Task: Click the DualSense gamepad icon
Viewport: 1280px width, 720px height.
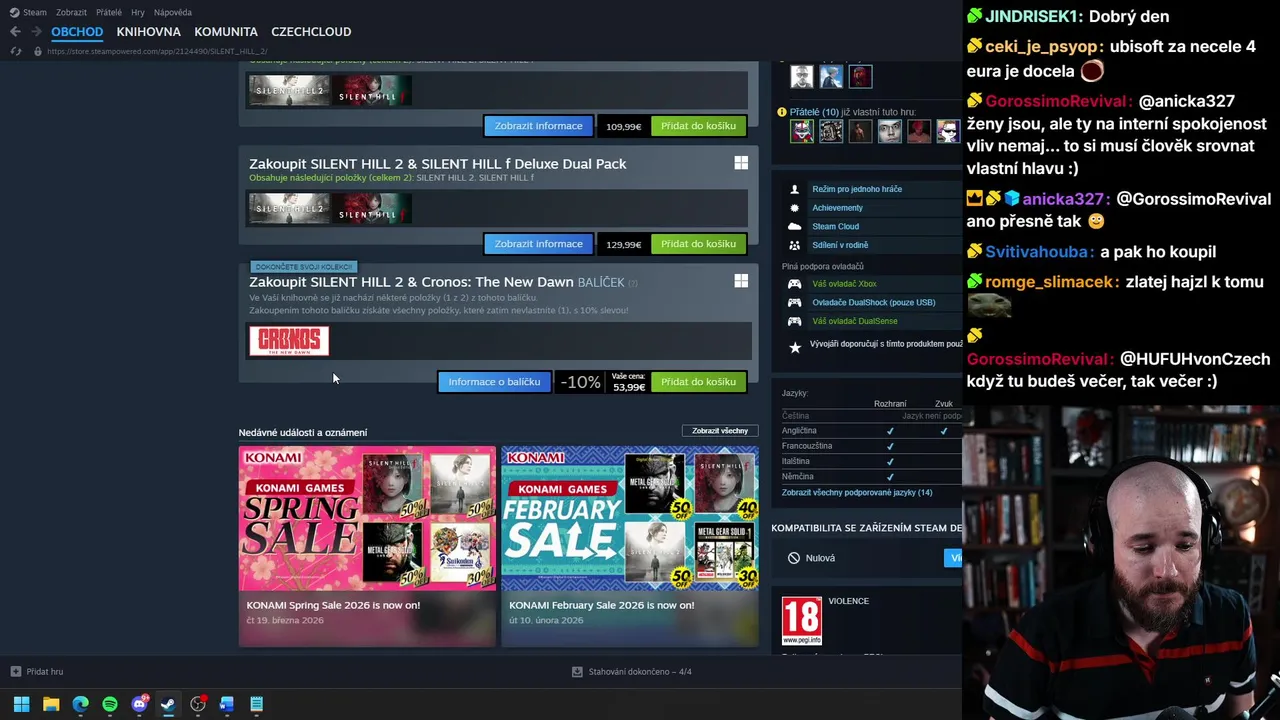Action: [795, 321]
